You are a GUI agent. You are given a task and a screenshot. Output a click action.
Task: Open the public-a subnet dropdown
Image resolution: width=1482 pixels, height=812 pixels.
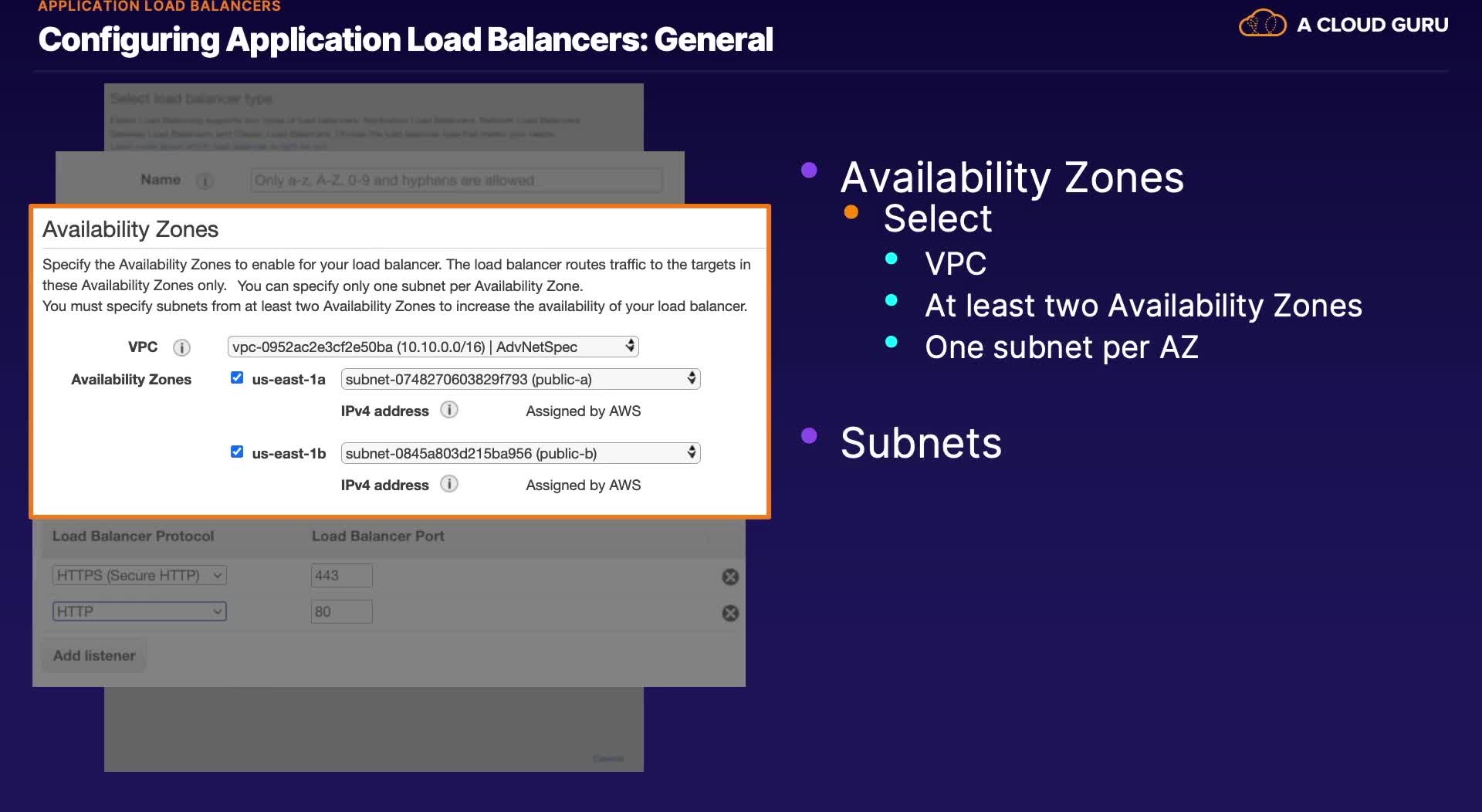(x=520, y=379)
